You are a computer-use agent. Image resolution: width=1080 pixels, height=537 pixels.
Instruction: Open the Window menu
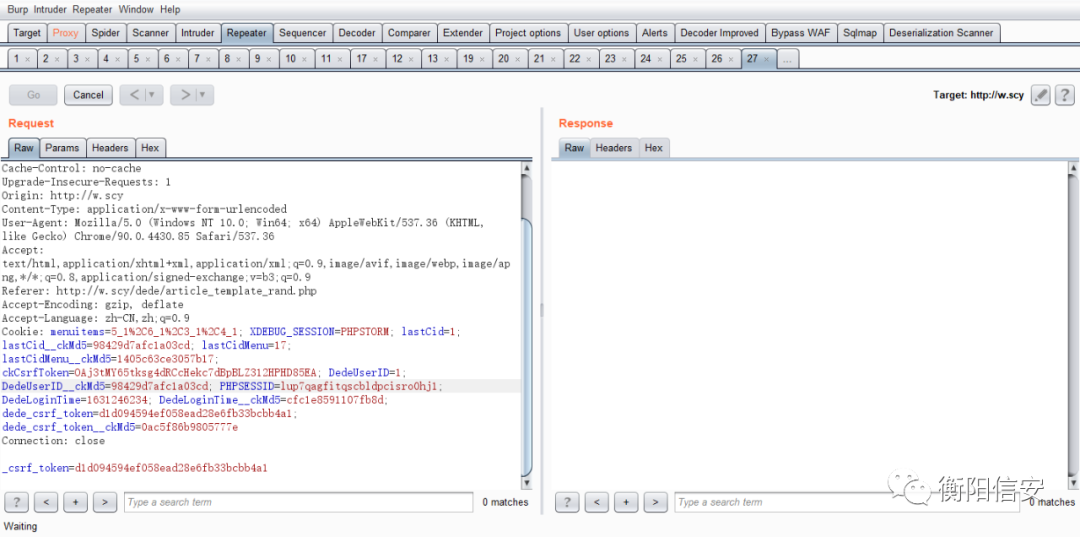136,10
